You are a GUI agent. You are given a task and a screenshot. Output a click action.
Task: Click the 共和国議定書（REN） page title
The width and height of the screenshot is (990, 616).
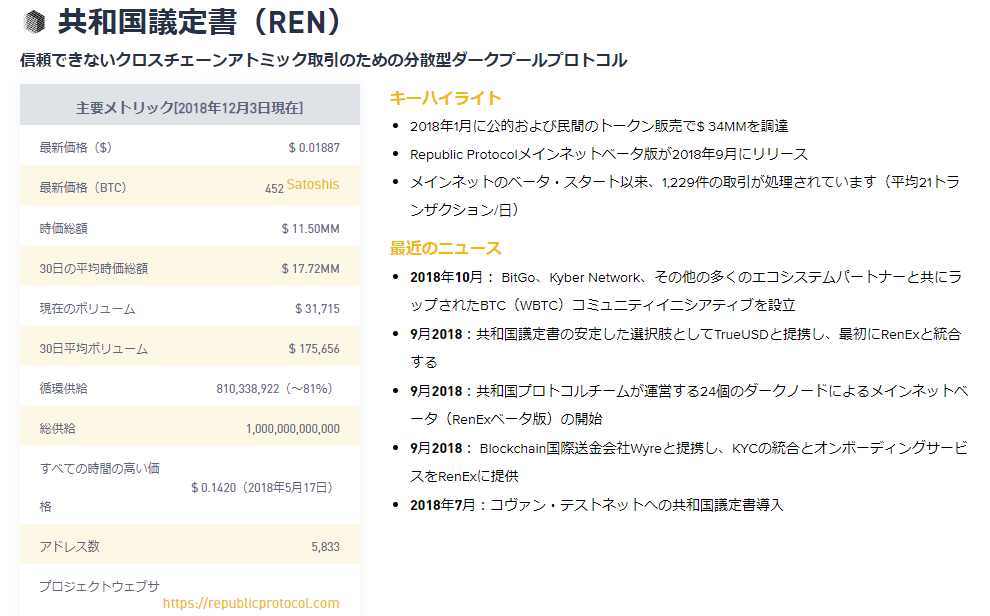tap(200, 21)
